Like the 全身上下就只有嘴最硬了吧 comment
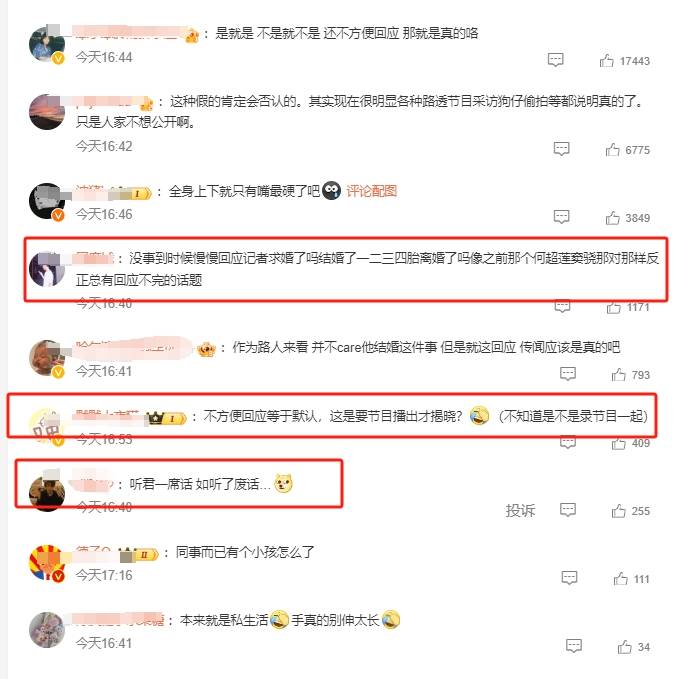 (x=612, y=217)
